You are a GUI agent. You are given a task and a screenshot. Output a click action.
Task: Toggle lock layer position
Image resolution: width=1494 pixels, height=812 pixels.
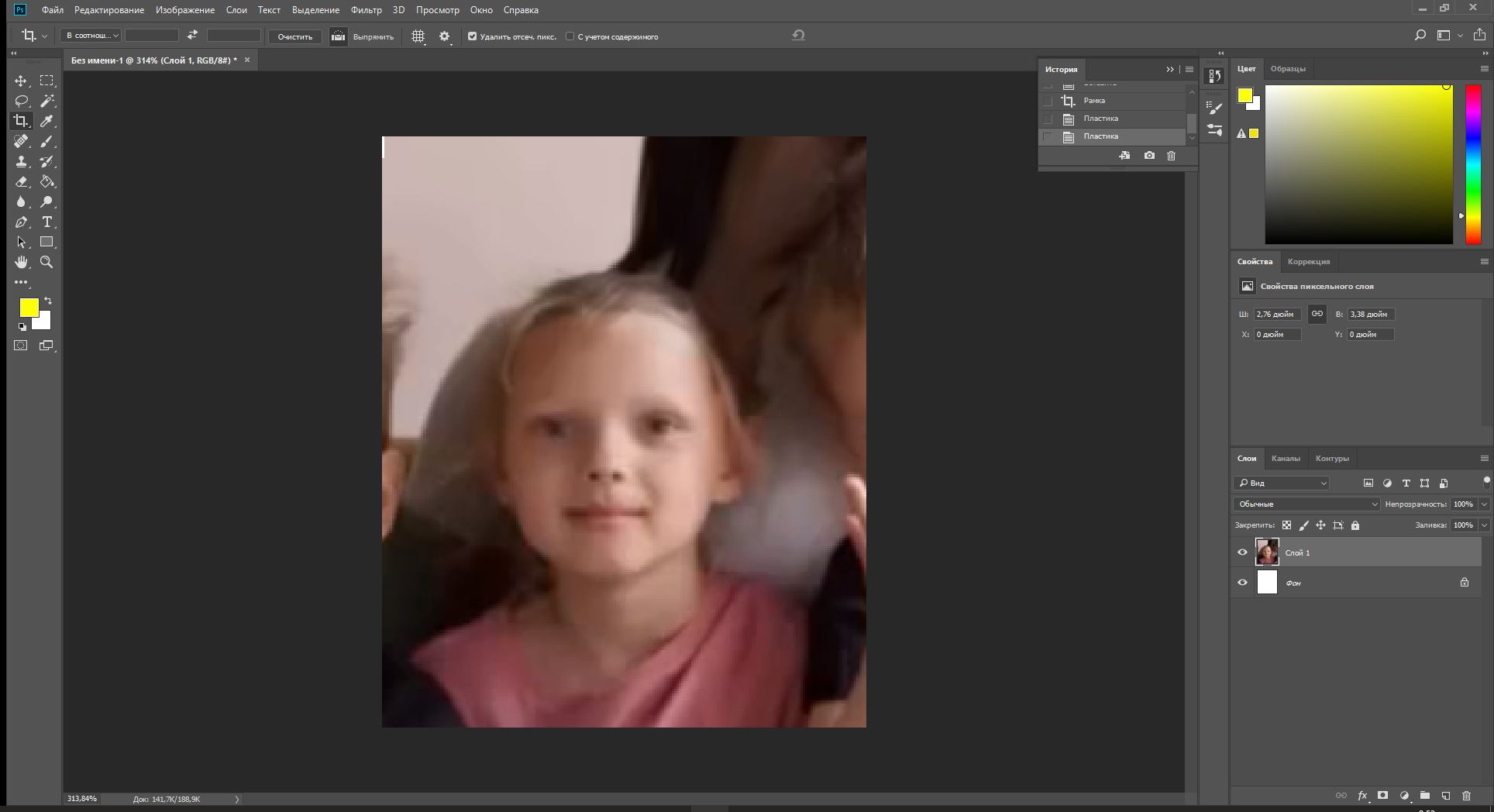coord(1320,525)
